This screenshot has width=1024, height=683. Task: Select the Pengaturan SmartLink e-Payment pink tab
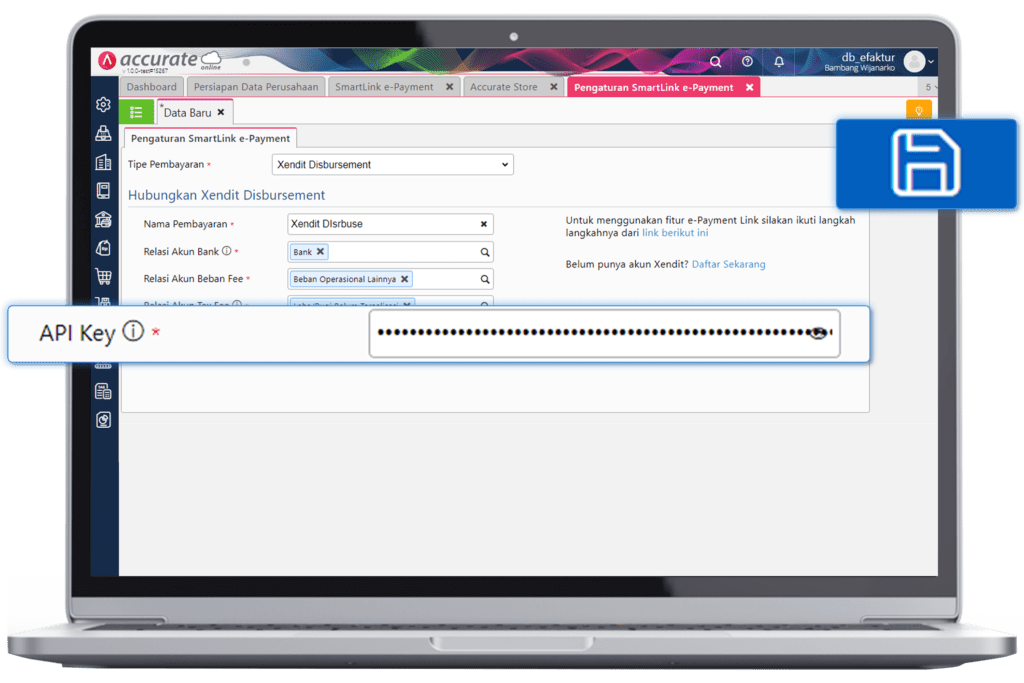[x=654, y=87]
